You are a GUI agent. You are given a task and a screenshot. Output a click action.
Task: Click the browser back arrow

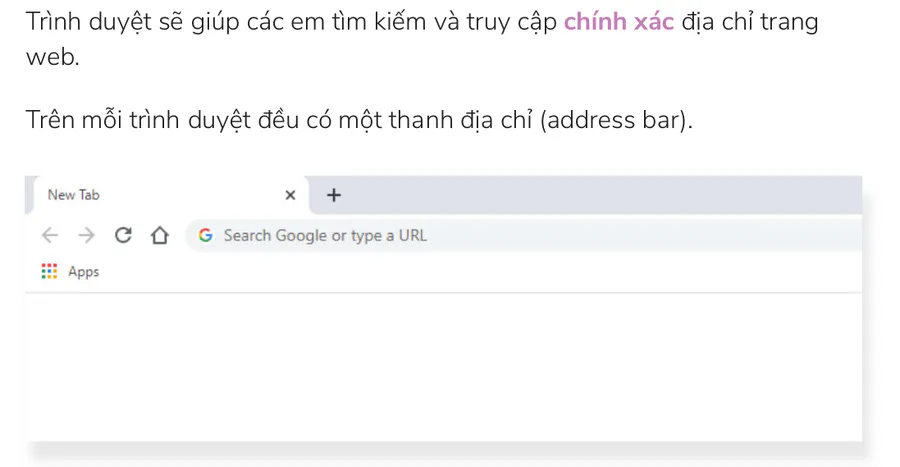(50, 235)
